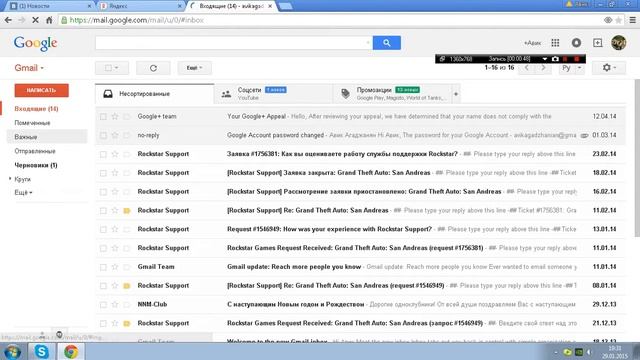Tick checkbox of 16.02.14 Rockstar Support email
The image size is (640, 360).
click(x=103, y=192)
